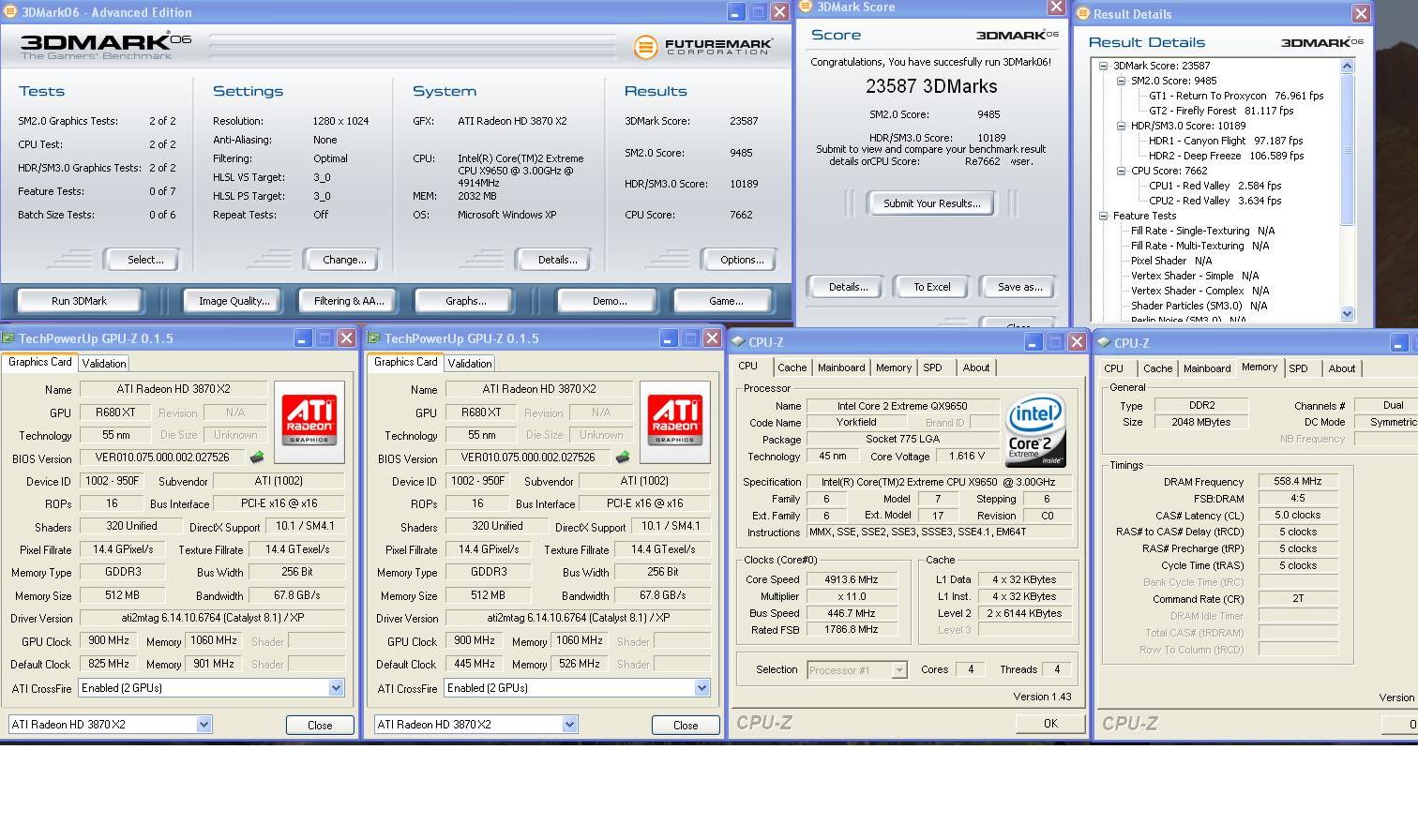The height and width of the screenshot is (840, 1418).
Task: Click Bus Speed 446.7 MHz field
Action: coord(852,613)
